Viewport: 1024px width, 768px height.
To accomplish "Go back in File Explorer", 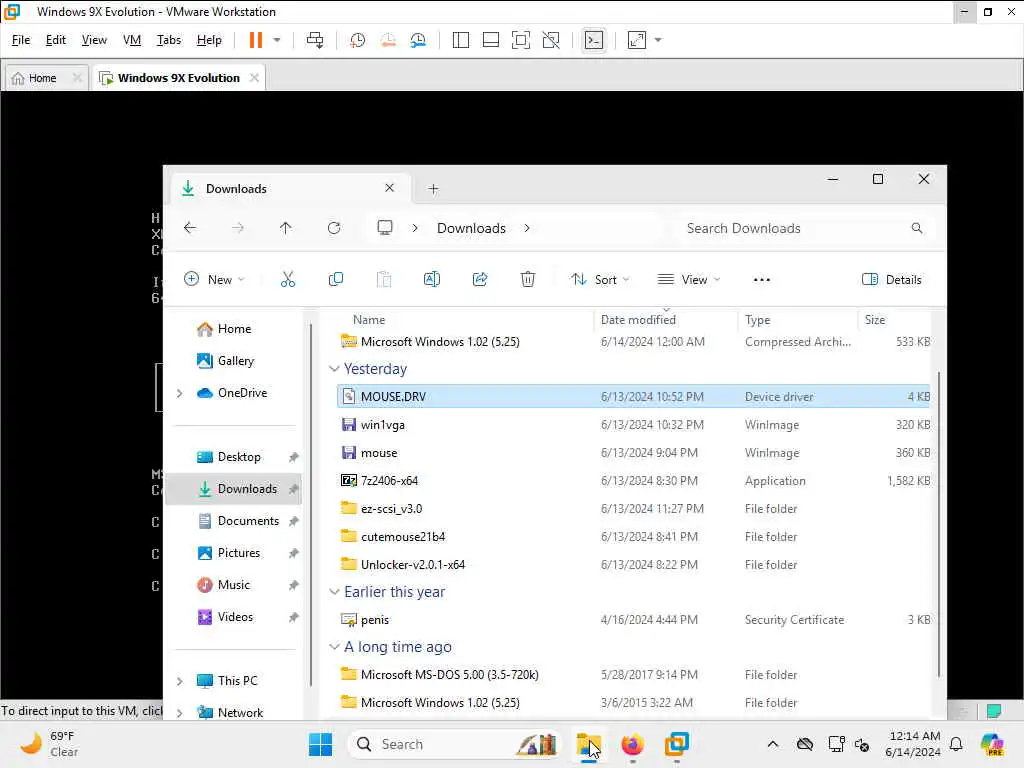I will click(190, 227).
